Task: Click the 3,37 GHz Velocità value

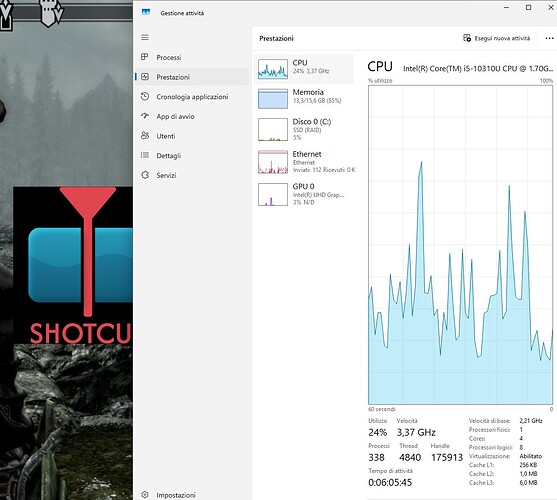Action: pos(416,432)
